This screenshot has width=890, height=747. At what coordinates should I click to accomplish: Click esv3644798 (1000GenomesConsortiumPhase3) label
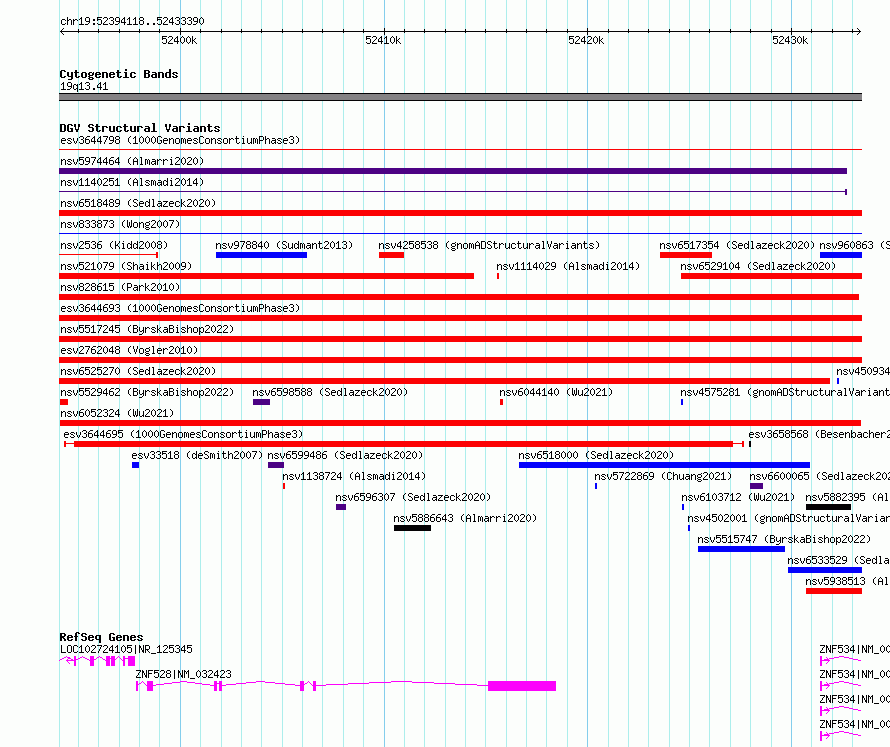[x=180, y=140]
